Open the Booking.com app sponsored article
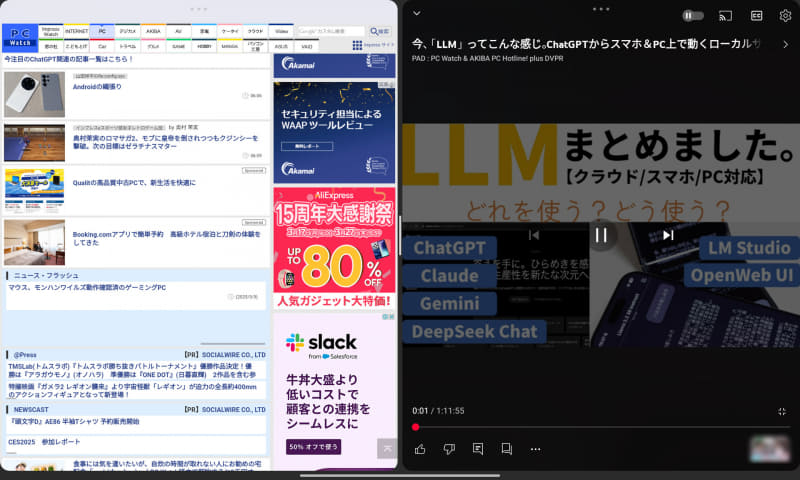 pyautogui.click(x=167, y=238)
